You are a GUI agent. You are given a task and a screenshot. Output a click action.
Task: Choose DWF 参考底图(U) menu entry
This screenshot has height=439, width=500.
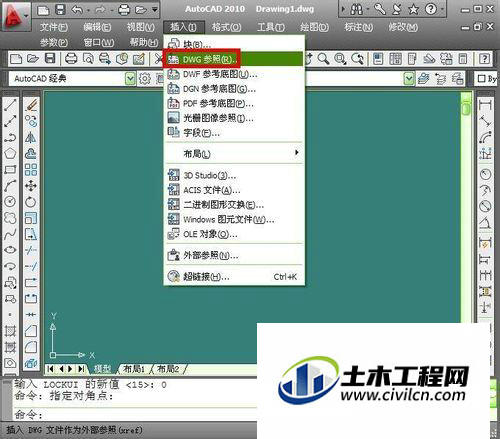click(234, 74)
